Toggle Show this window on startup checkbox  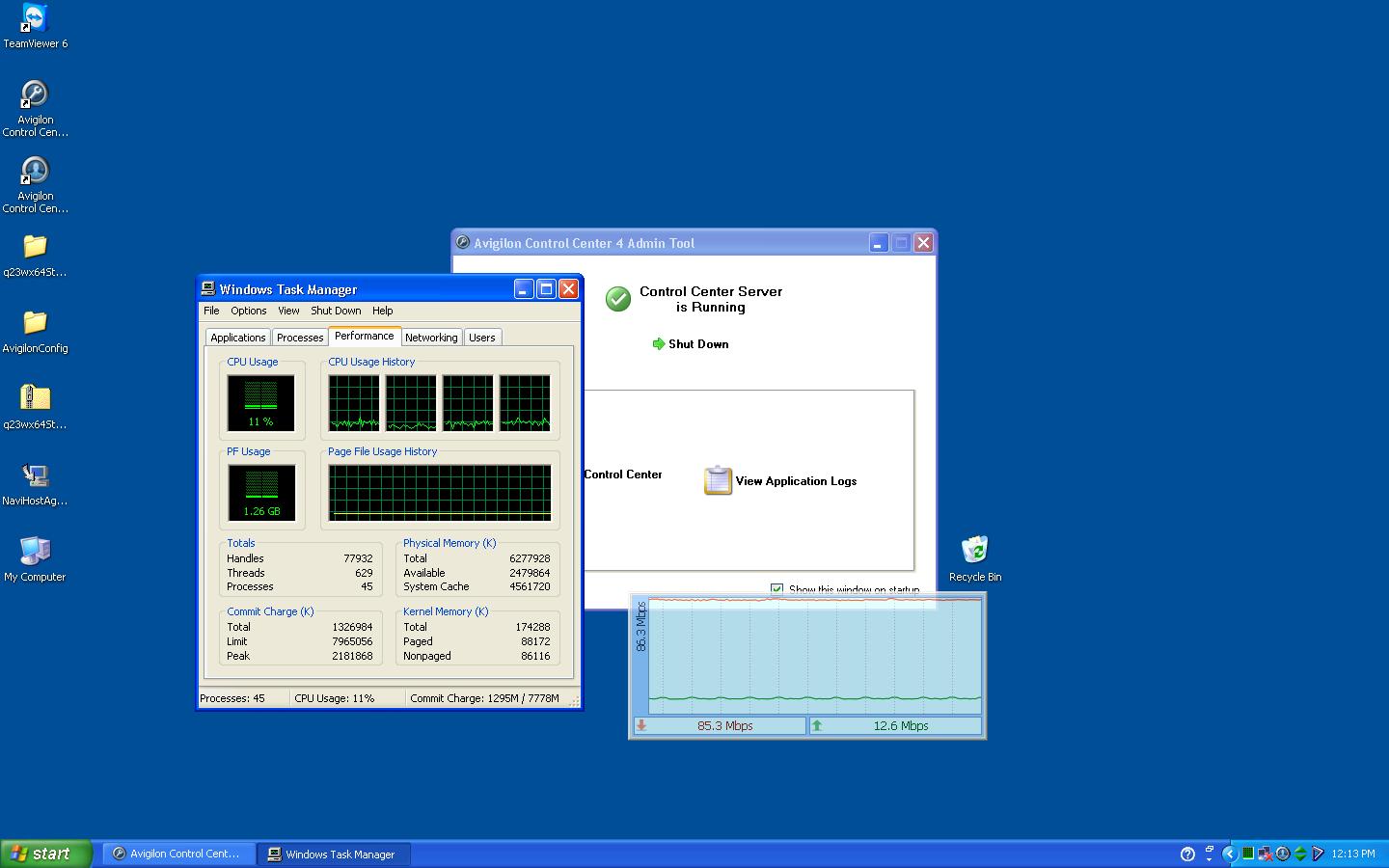pos(776,589)
